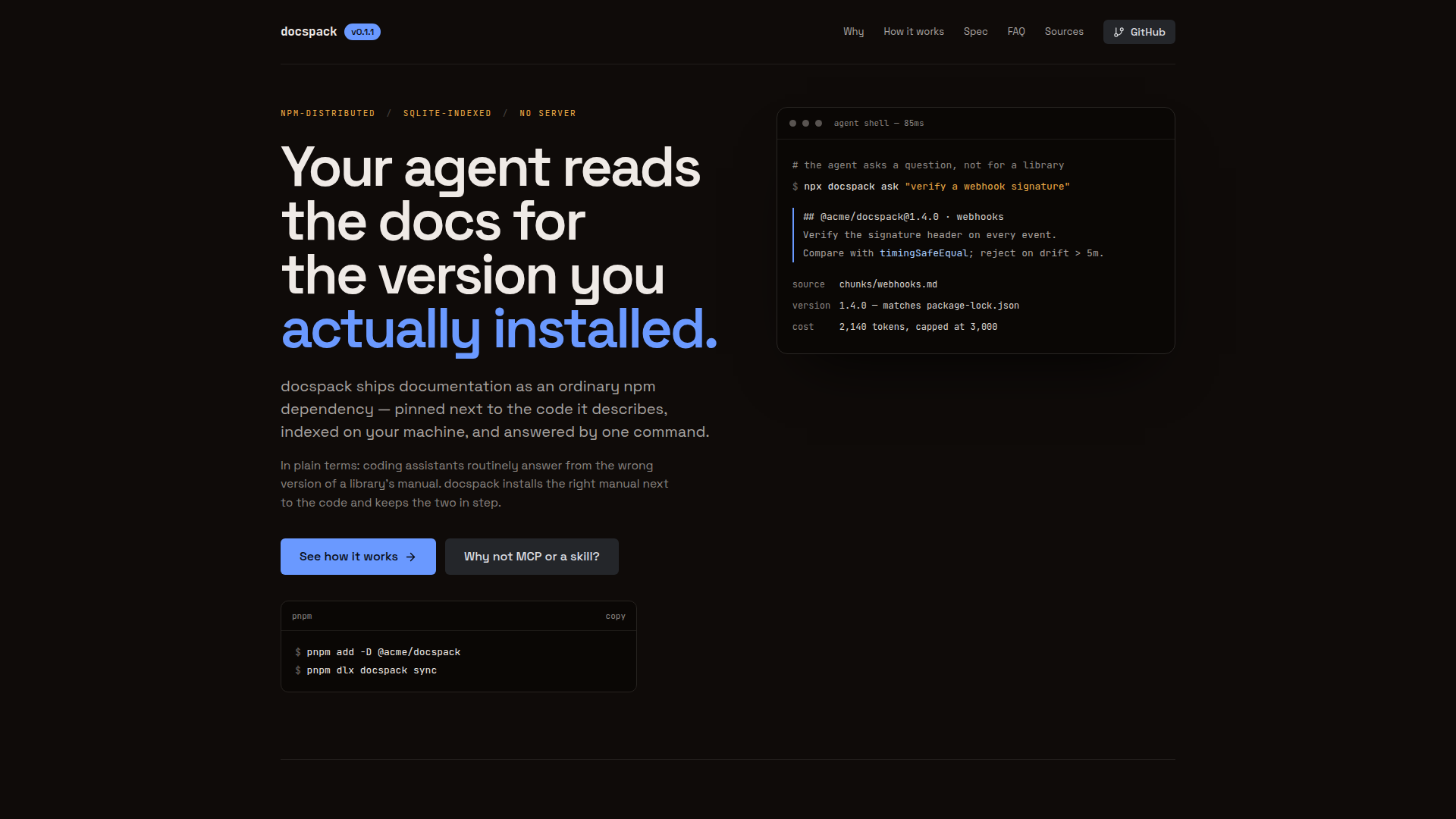1456x819 pixels.
Task: Click the NPM-DISTRIBUTED tag
Action: pyautogui.click(x=328, y=114)
